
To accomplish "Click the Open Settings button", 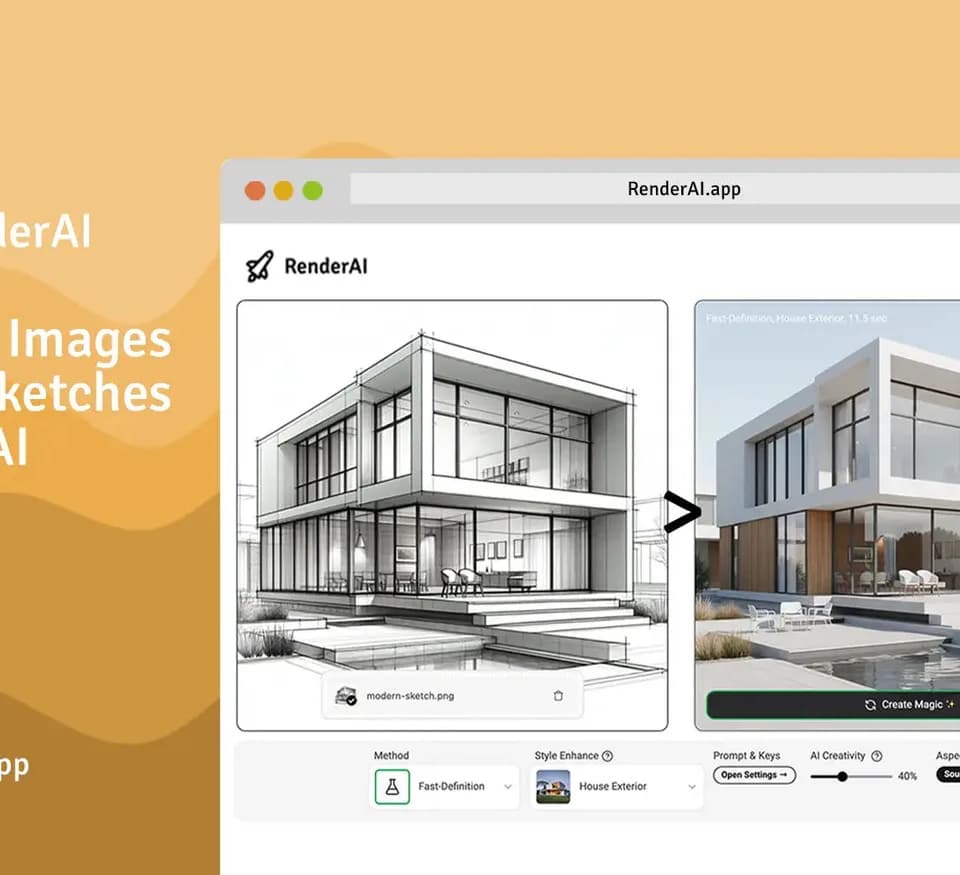I will click(754, 775).
